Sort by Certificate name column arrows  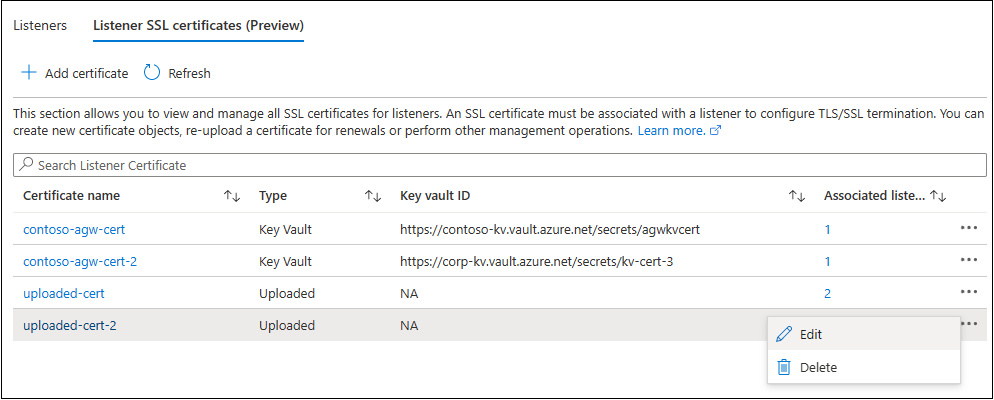coord(232,197)
